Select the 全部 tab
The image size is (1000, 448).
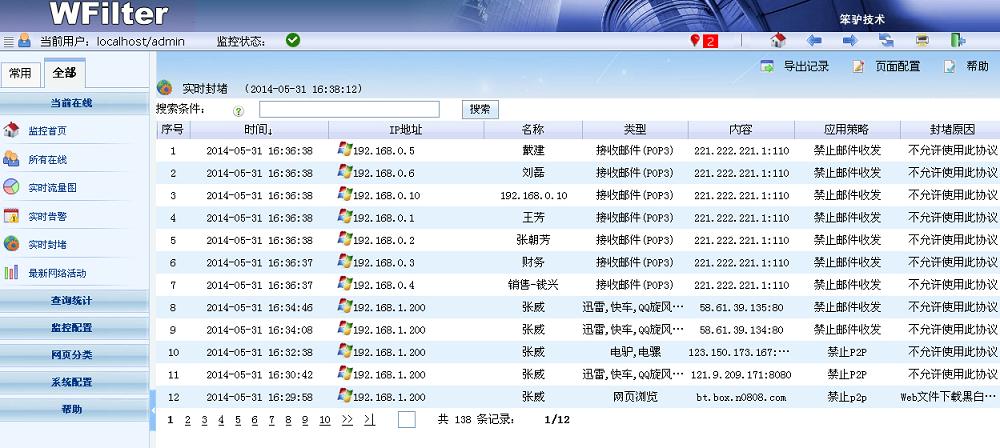[x=64, y=73]
